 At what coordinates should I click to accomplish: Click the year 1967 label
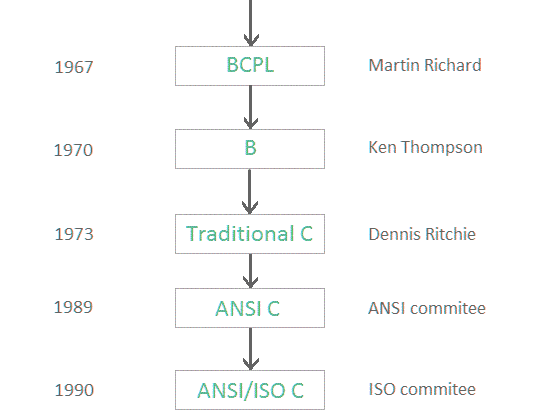pos(74,67)
